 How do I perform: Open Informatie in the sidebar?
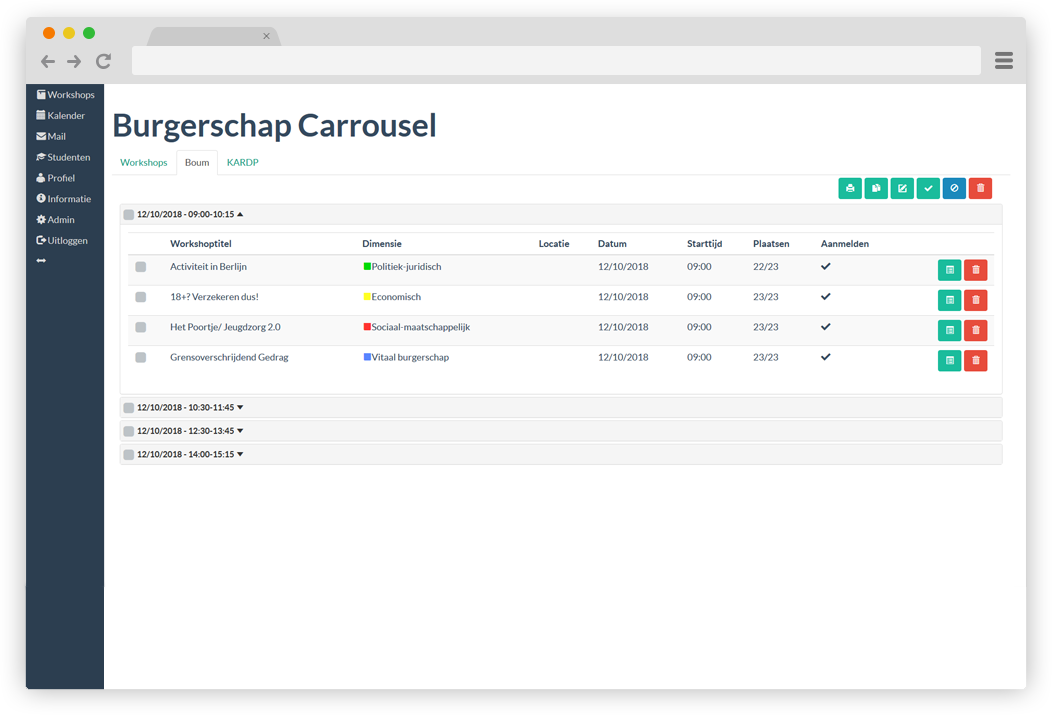coord(64,199)
